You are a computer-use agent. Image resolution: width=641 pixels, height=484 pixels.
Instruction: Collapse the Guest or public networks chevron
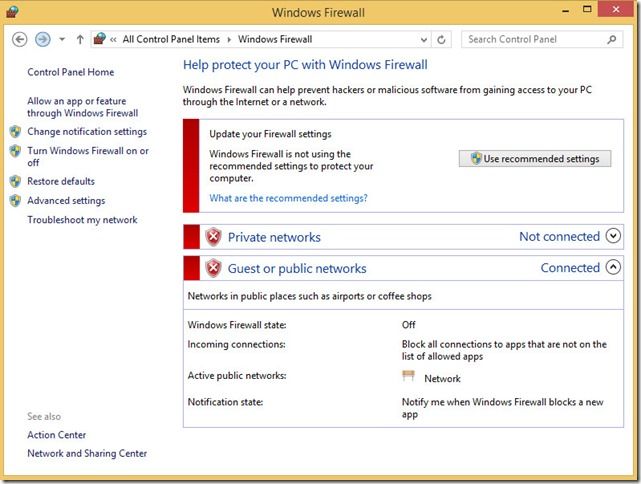[613, 267]
